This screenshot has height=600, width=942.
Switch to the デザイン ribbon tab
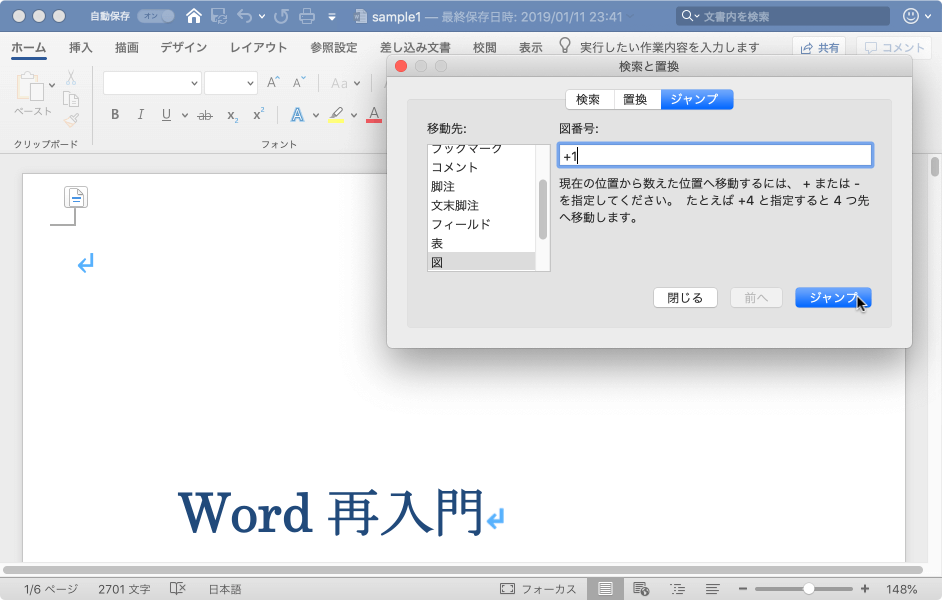(x=183, y=47)
